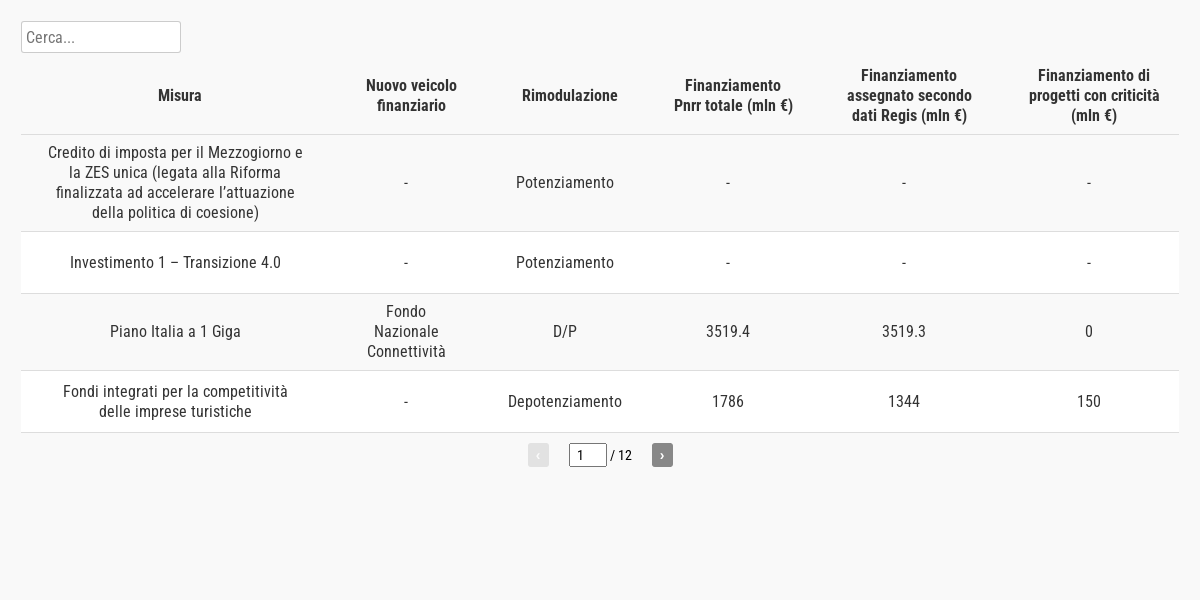Click the 1344 Regis financing value
This screenshot has width=1200, height=600.
[904, 402]
